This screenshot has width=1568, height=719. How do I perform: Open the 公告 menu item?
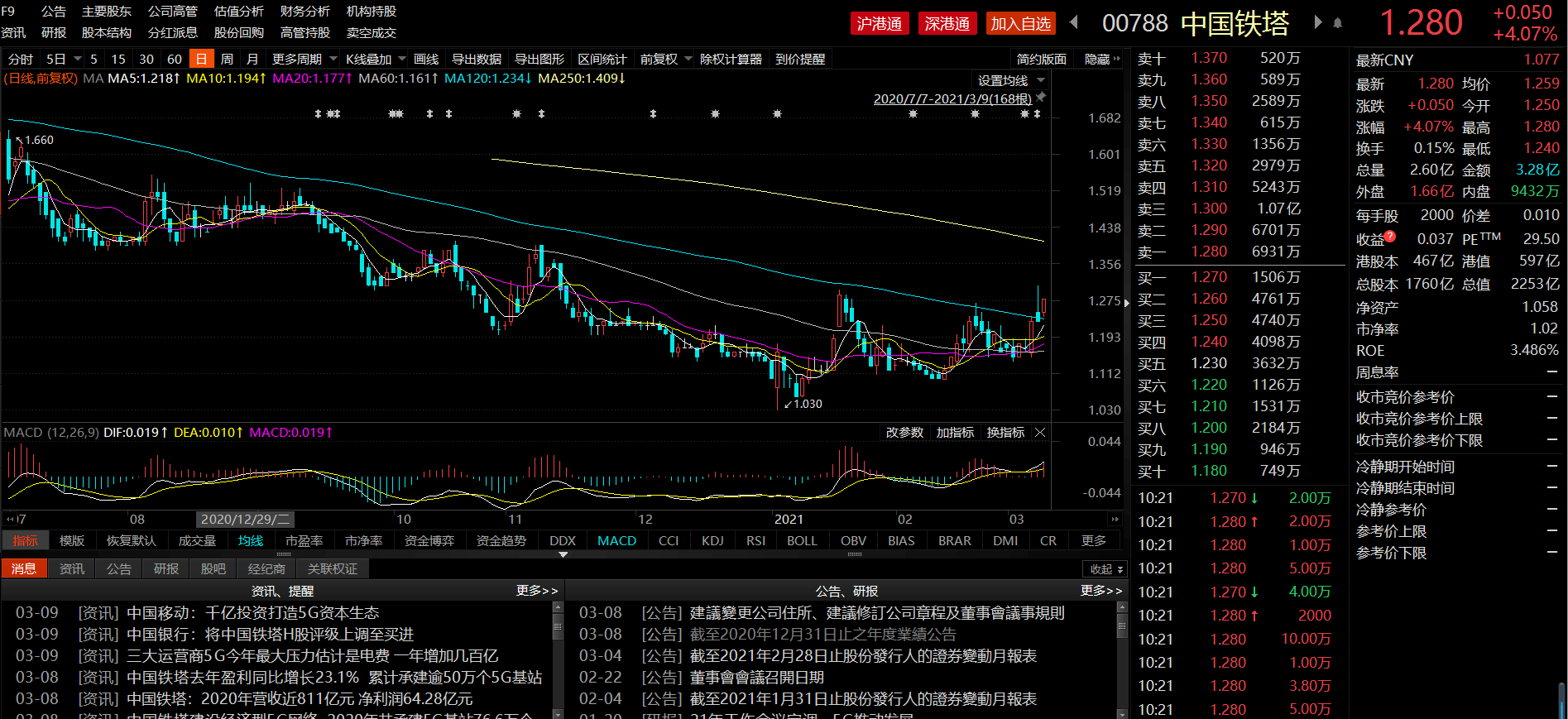(54, 12)
